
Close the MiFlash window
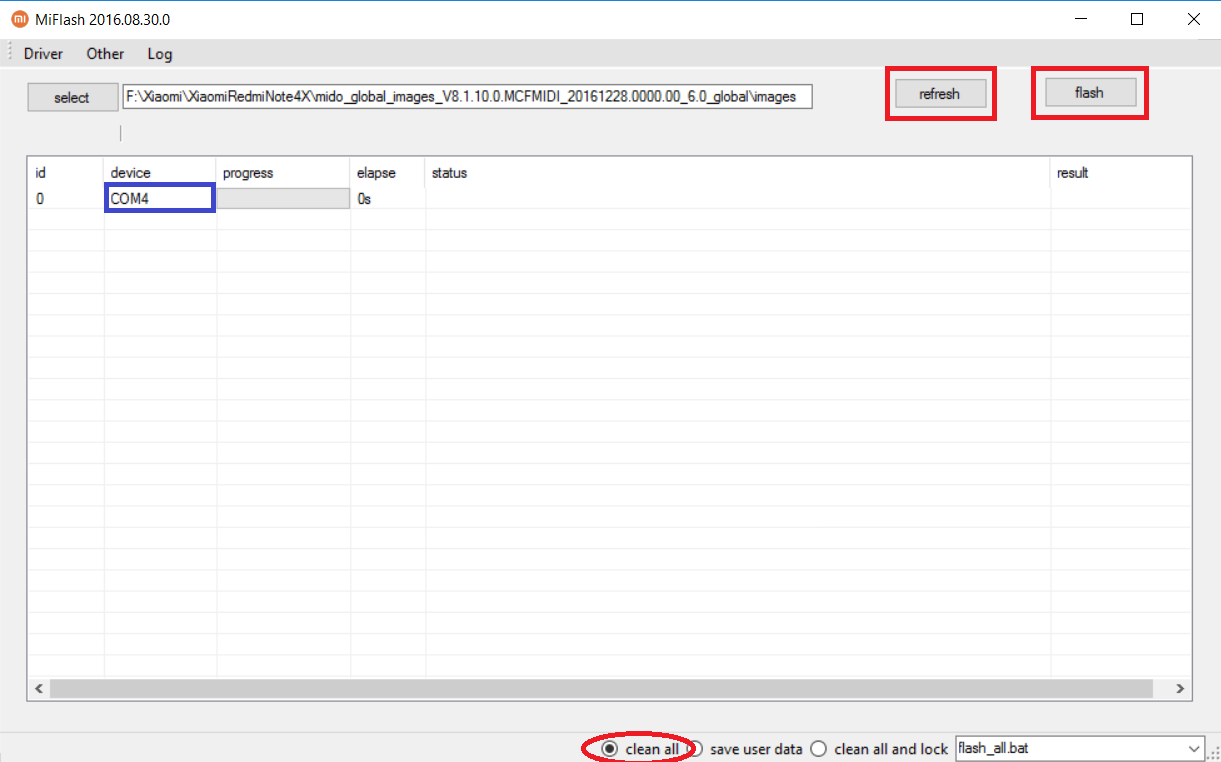pyautogui.click(x=1193, y=19)
